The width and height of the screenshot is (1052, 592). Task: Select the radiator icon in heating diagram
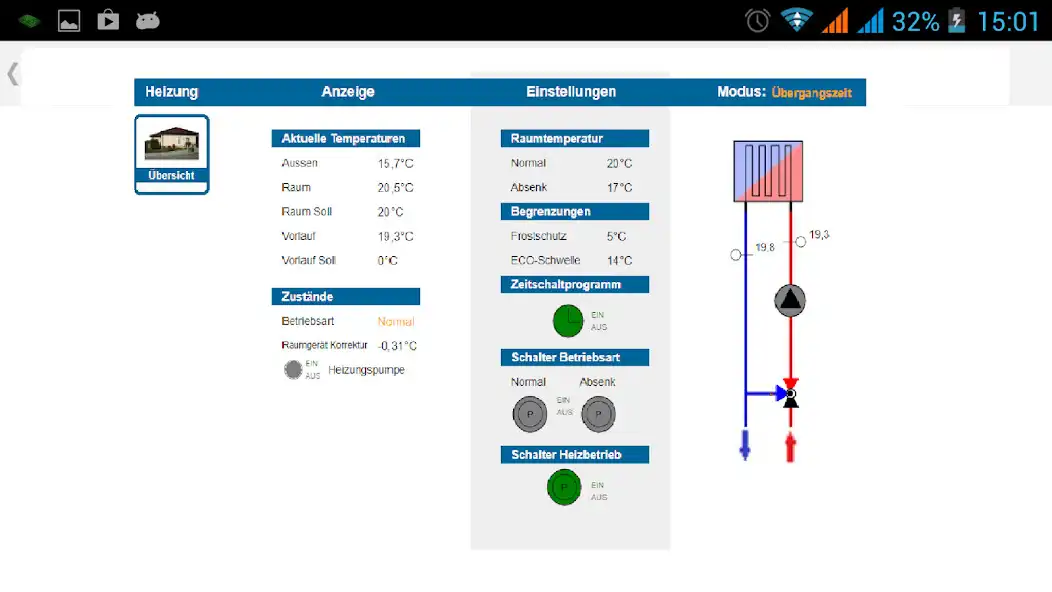click(768, 171)
